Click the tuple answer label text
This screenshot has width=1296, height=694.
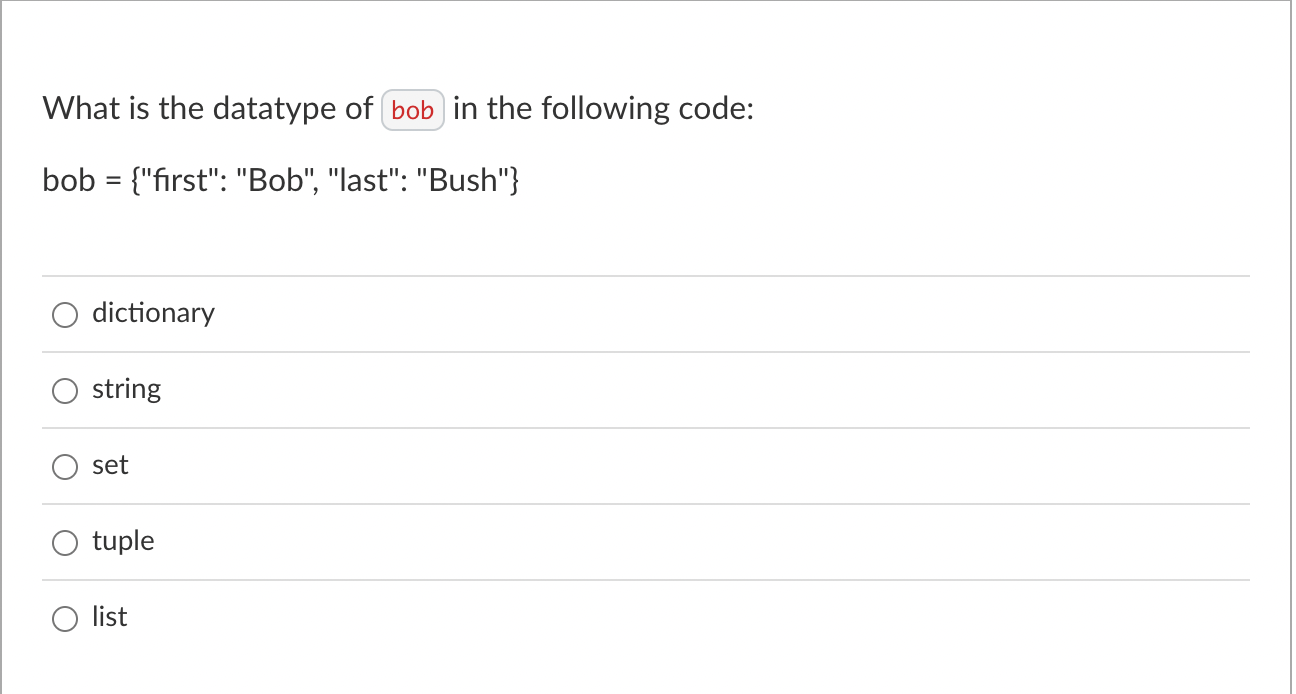[123, 541]
